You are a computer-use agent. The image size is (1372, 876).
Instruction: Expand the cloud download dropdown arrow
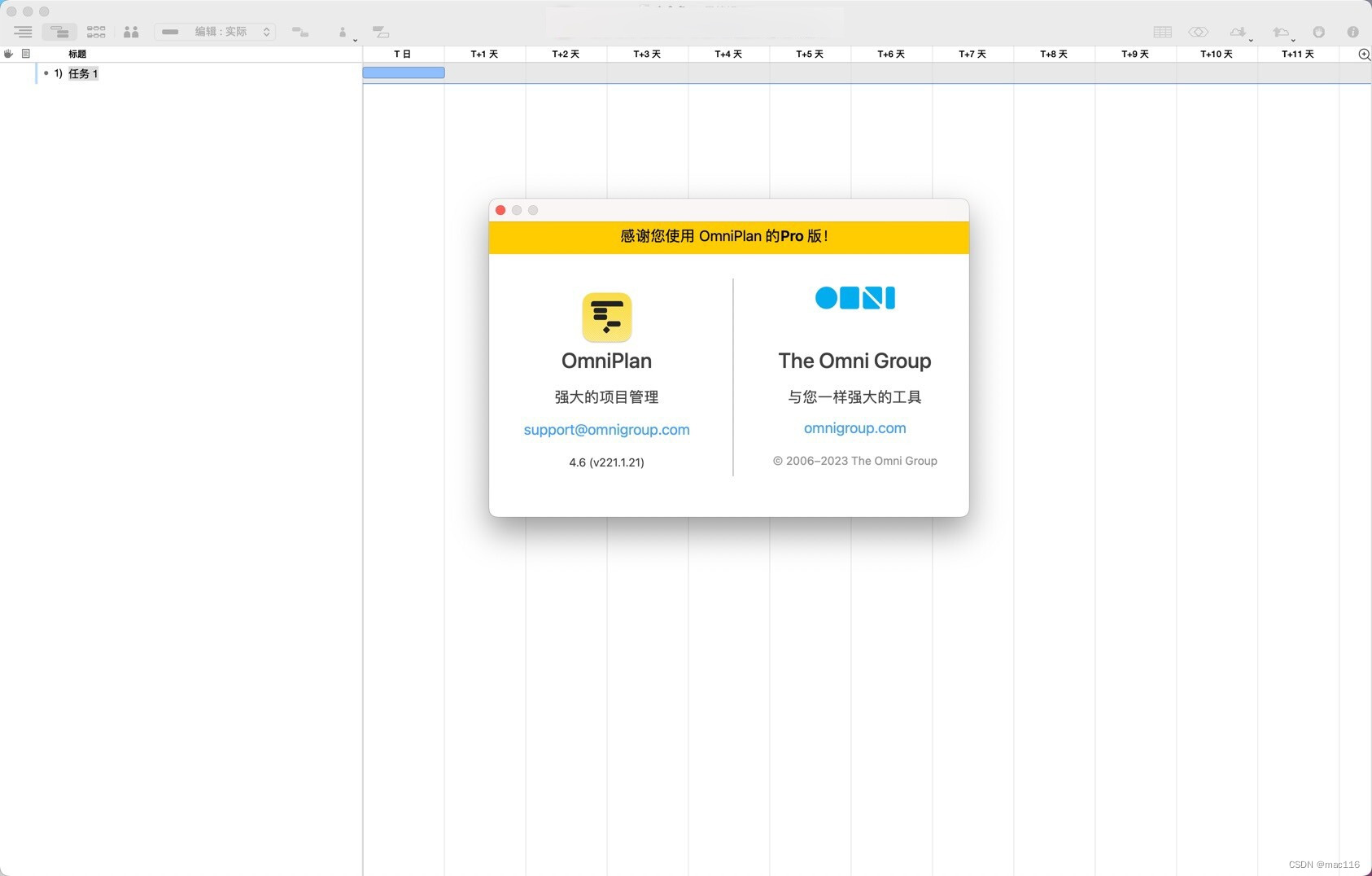tap(1251, 40)
